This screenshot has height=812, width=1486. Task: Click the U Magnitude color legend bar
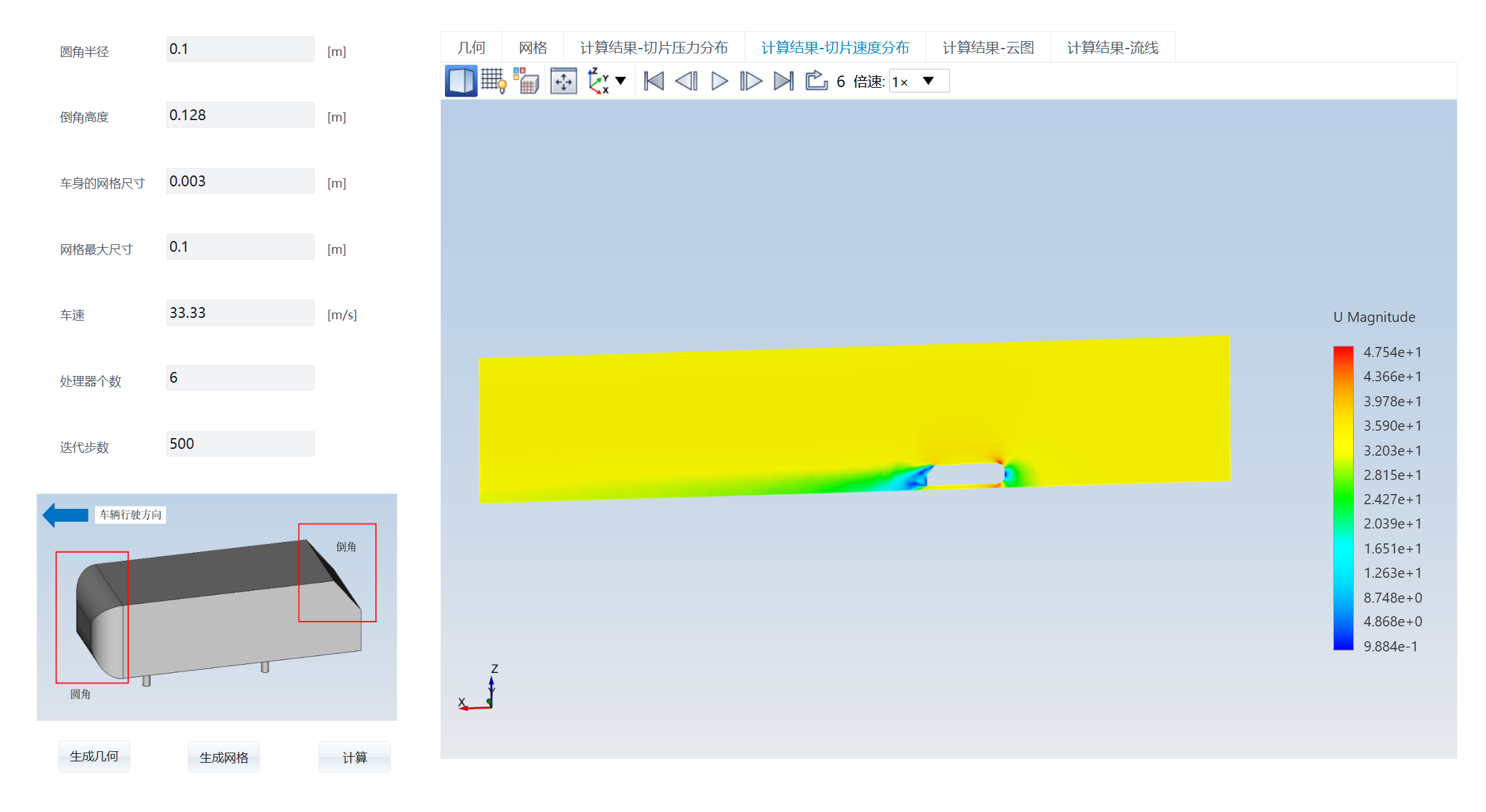pyautogui.click(x=1343, y=498)
